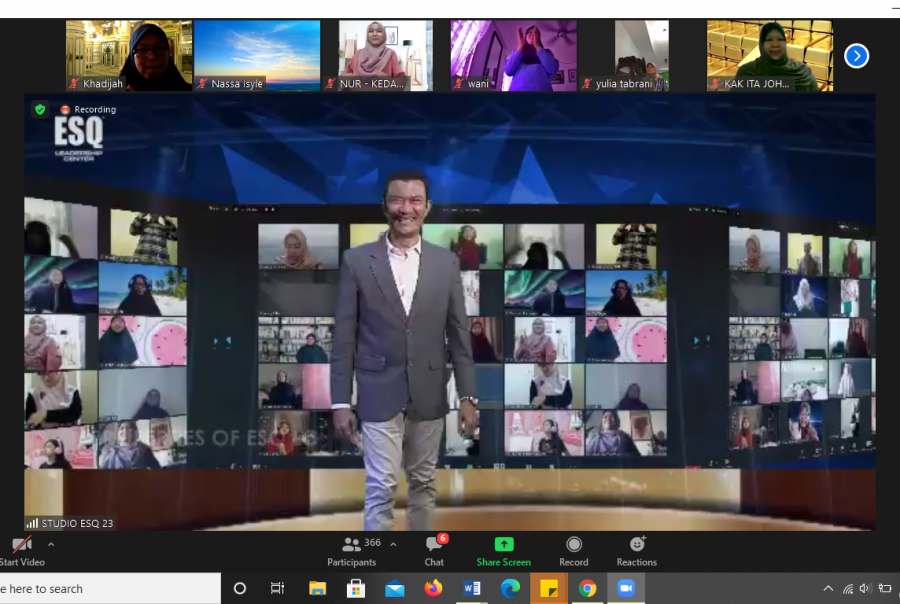
Task: Switch to Zoom app in taskbar
Action: coord(626,588)
